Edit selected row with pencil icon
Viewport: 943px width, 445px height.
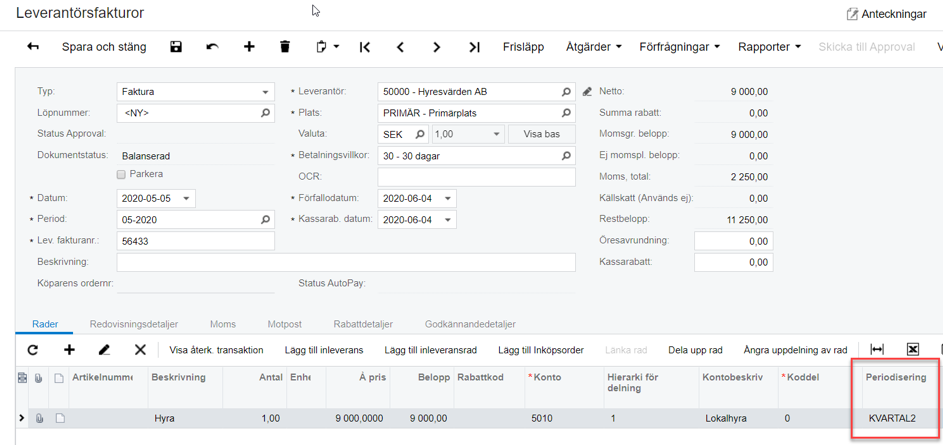(104, 350)
